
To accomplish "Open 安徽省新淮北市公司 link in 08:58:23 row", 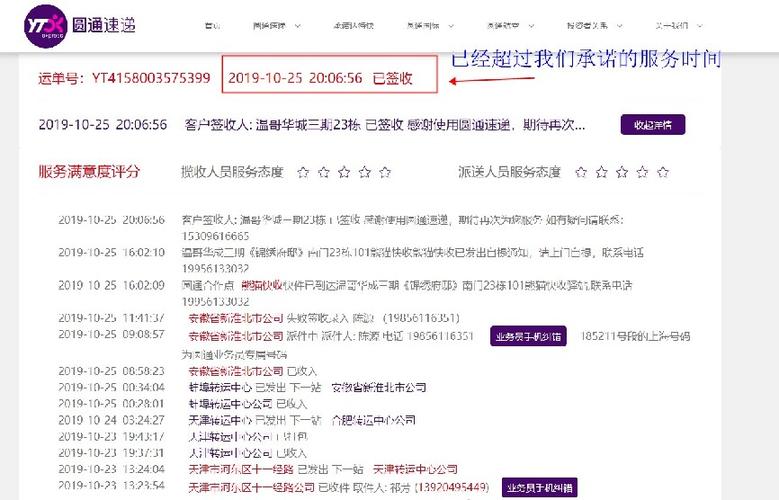I will [x=235, y=371].
